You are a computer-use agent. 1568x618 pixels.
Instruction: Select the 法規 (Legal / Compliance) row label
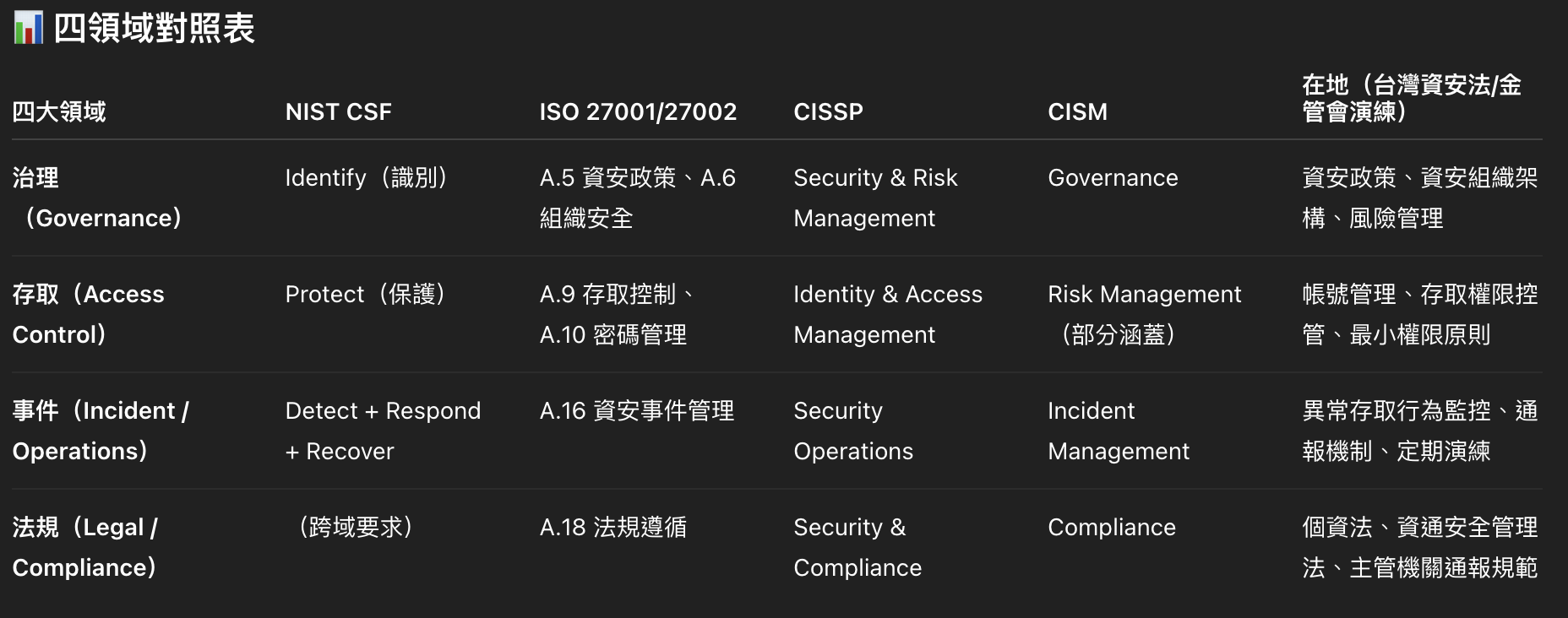click(85, 547)
